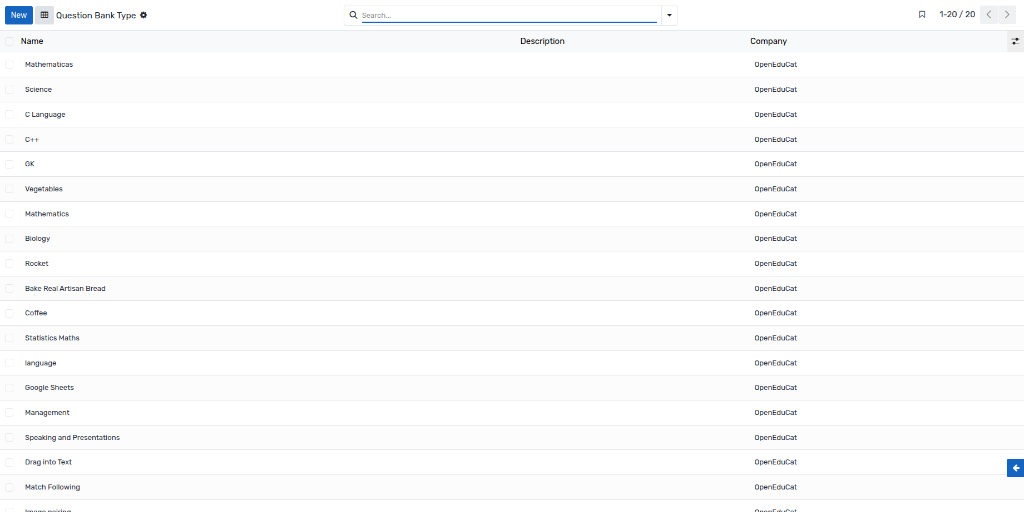Open the Biology record
The height and width of the screenshot is (512, 1024).
[38, 238]
